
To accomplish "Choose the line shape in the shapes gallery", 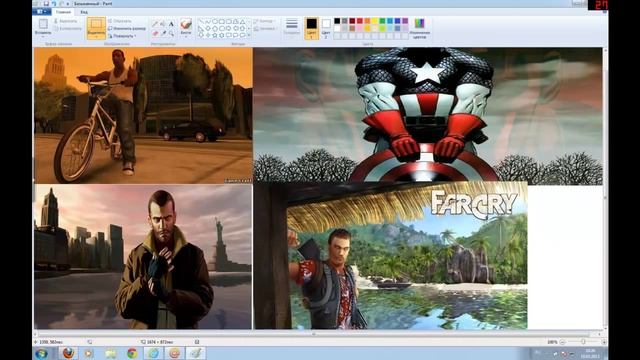I will point(201,21).
